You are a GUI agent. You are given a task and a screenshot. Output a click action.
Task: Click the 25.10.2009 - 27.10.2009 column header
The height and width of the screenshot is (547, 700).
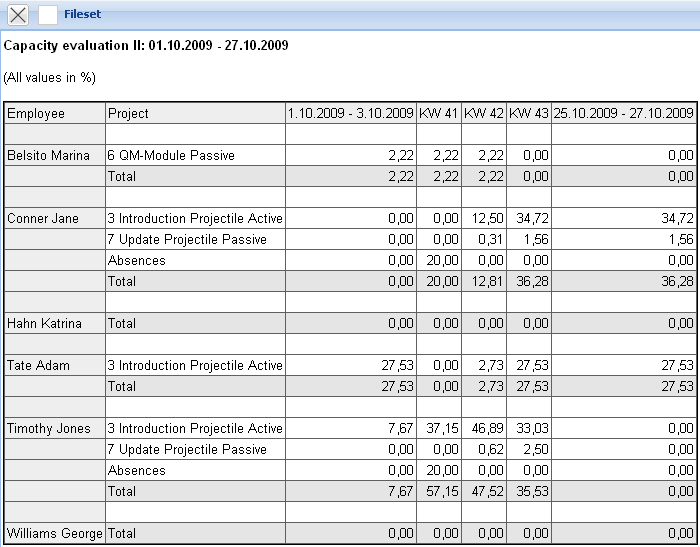pyautogui.click(x=624, y=113)
